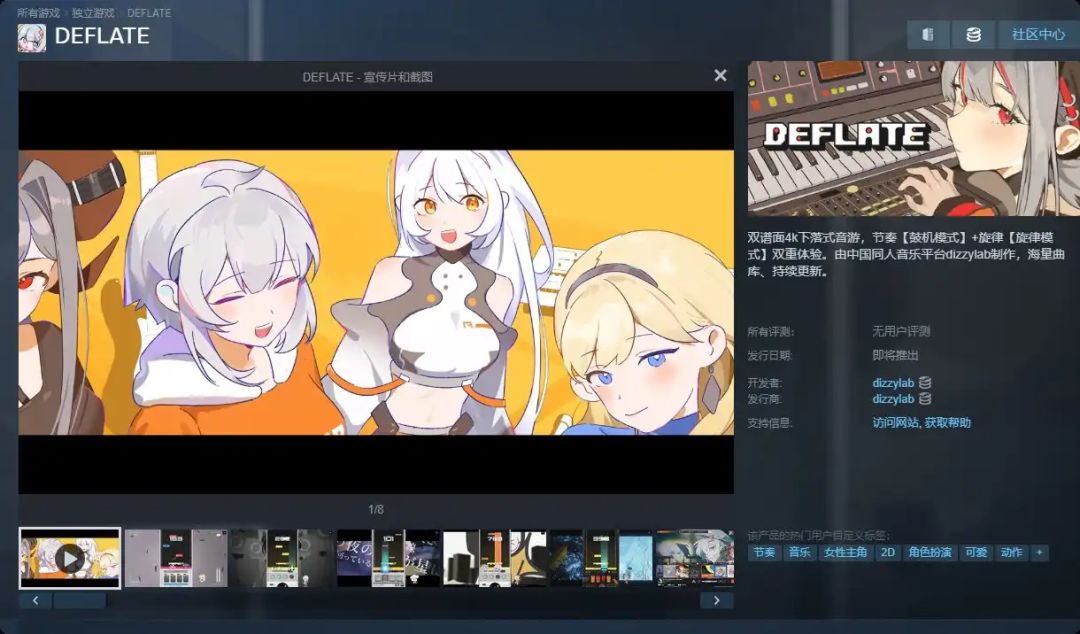The image size is (1080, 634).
Task: Click the DEFLATE header capsule image
Action: (x=913, y=138)
